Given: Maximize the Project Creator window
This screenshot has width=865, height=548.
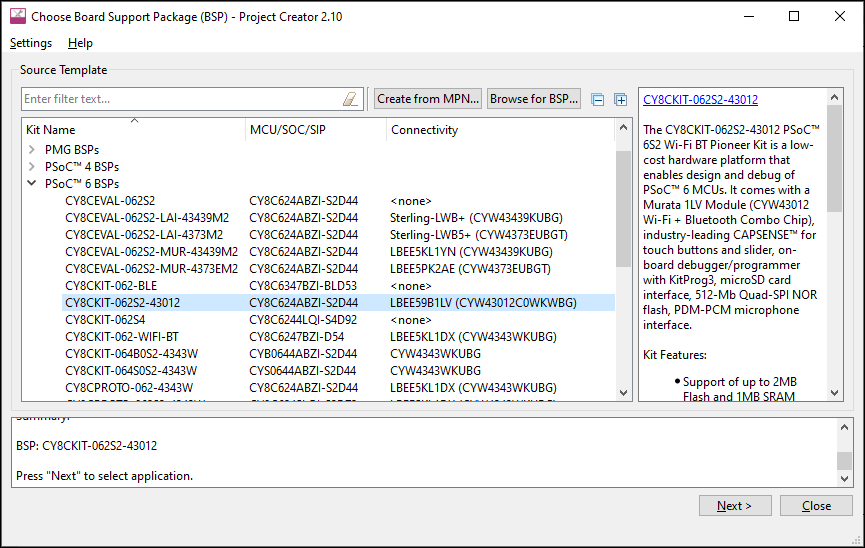Looking at the screenshot, I should (794, 17).
